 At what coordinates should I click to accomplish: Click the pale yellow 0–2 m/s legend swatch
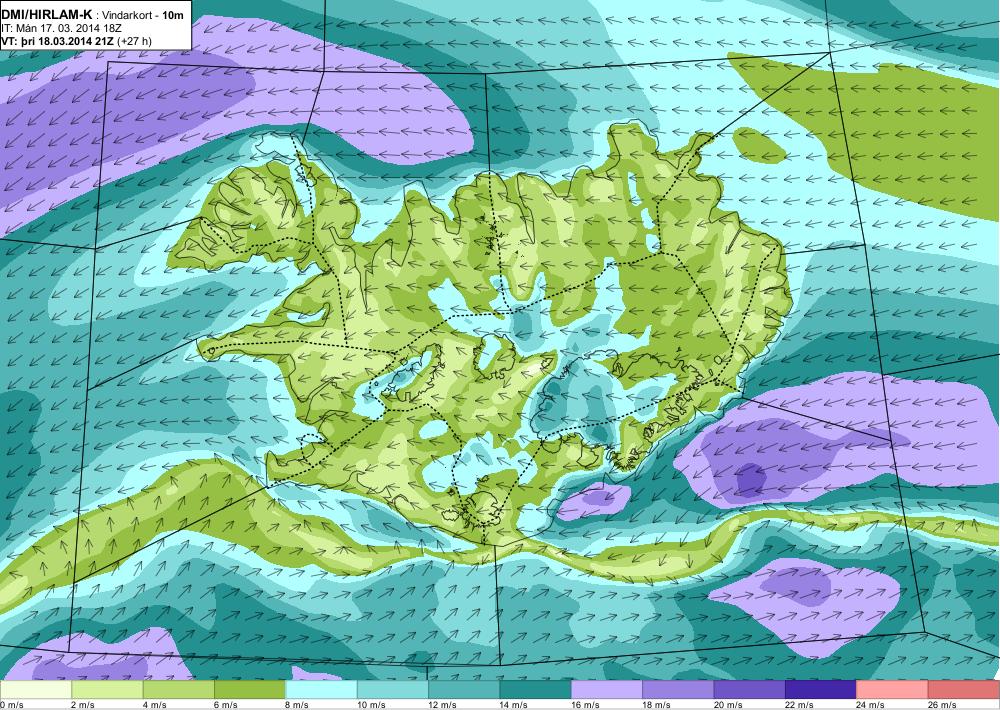click(x=36, y=689)
